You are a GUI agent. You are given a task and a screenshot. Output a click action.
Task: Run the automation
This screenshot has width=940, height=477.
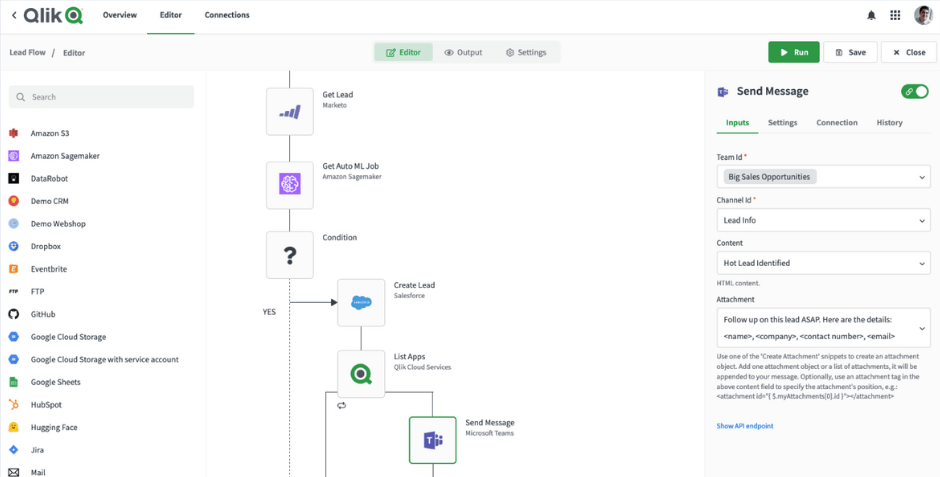point(794,52)
